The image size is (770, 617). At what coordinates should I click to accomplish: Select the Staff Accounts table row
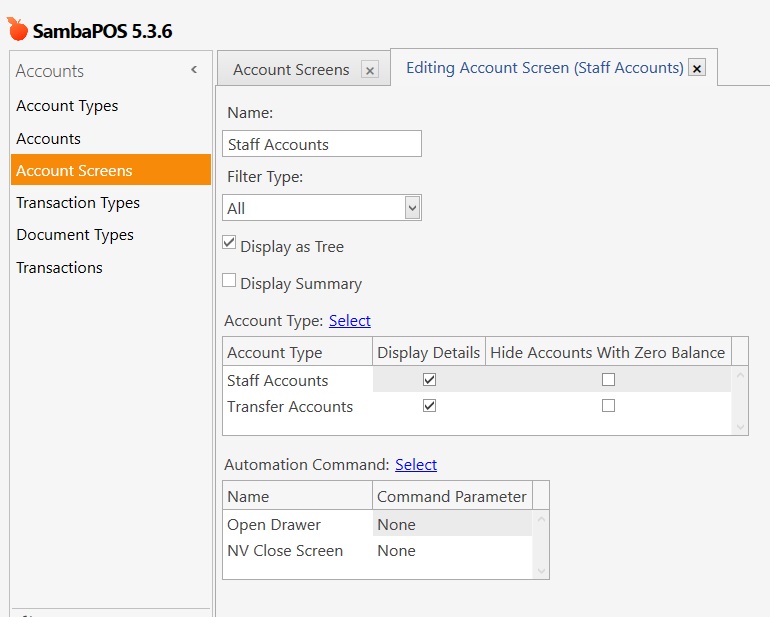click(477, 380)
